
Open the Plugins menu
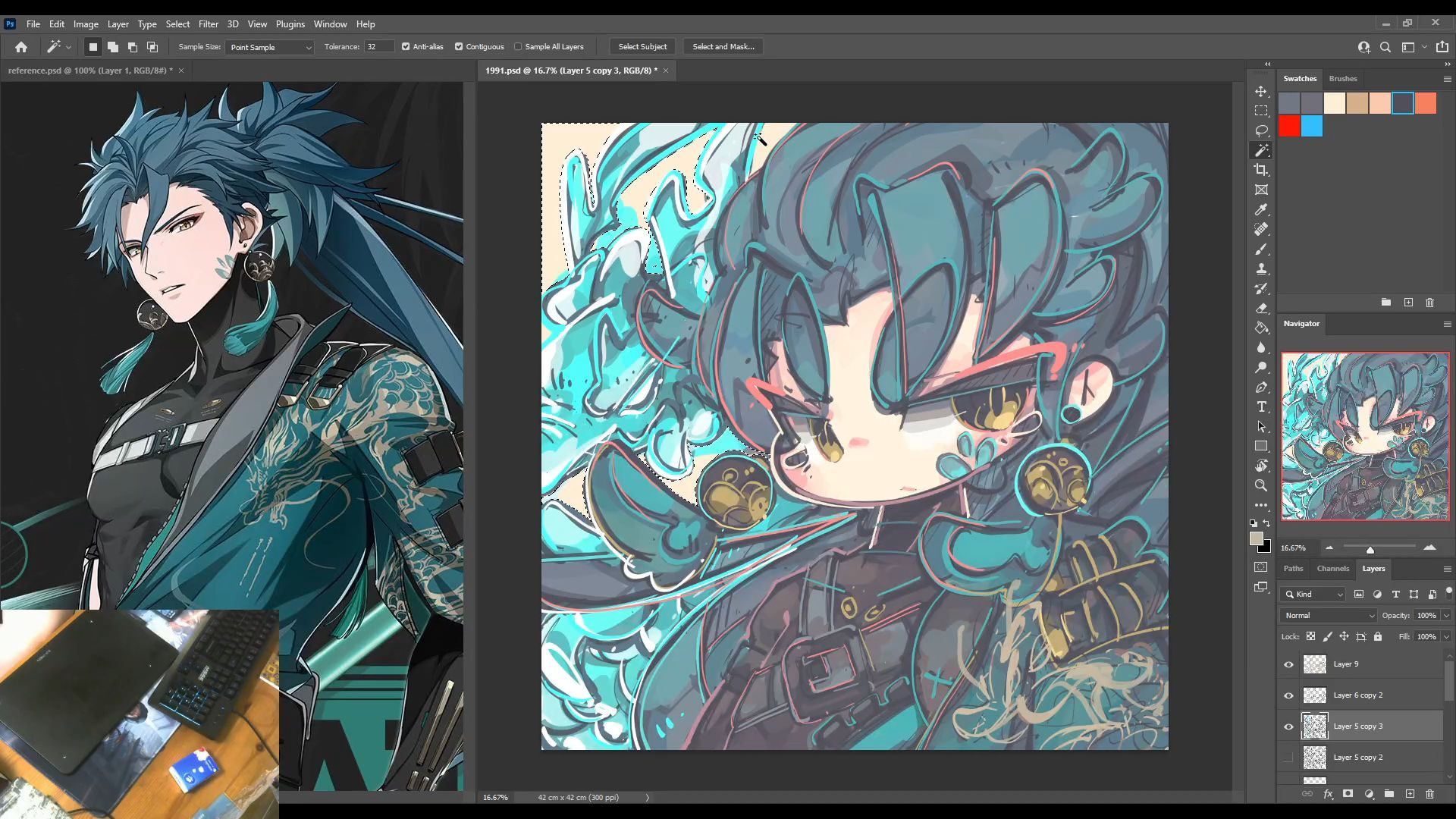(x=290, y=24)
